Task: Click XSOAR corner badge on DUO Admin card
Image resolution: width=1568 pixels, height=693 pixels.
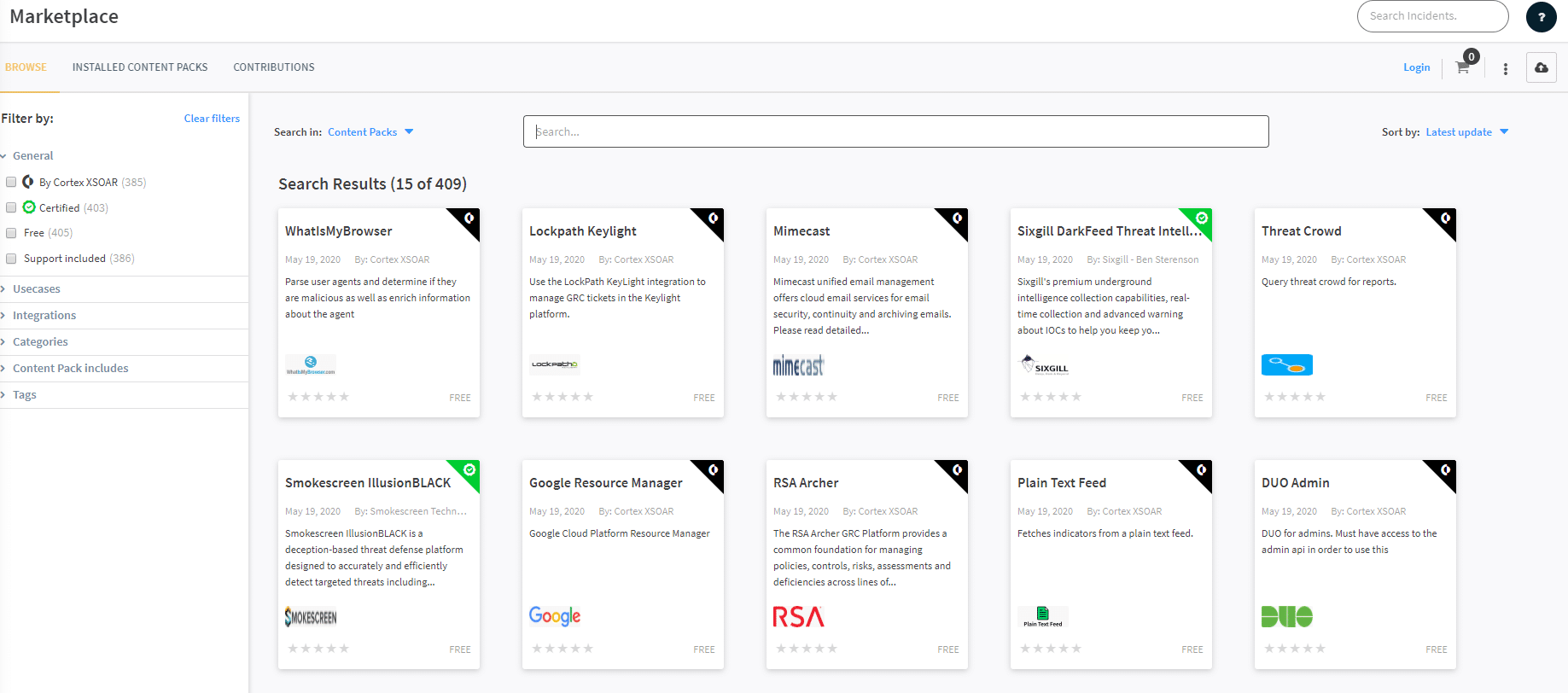Action: pos(1445,470)
